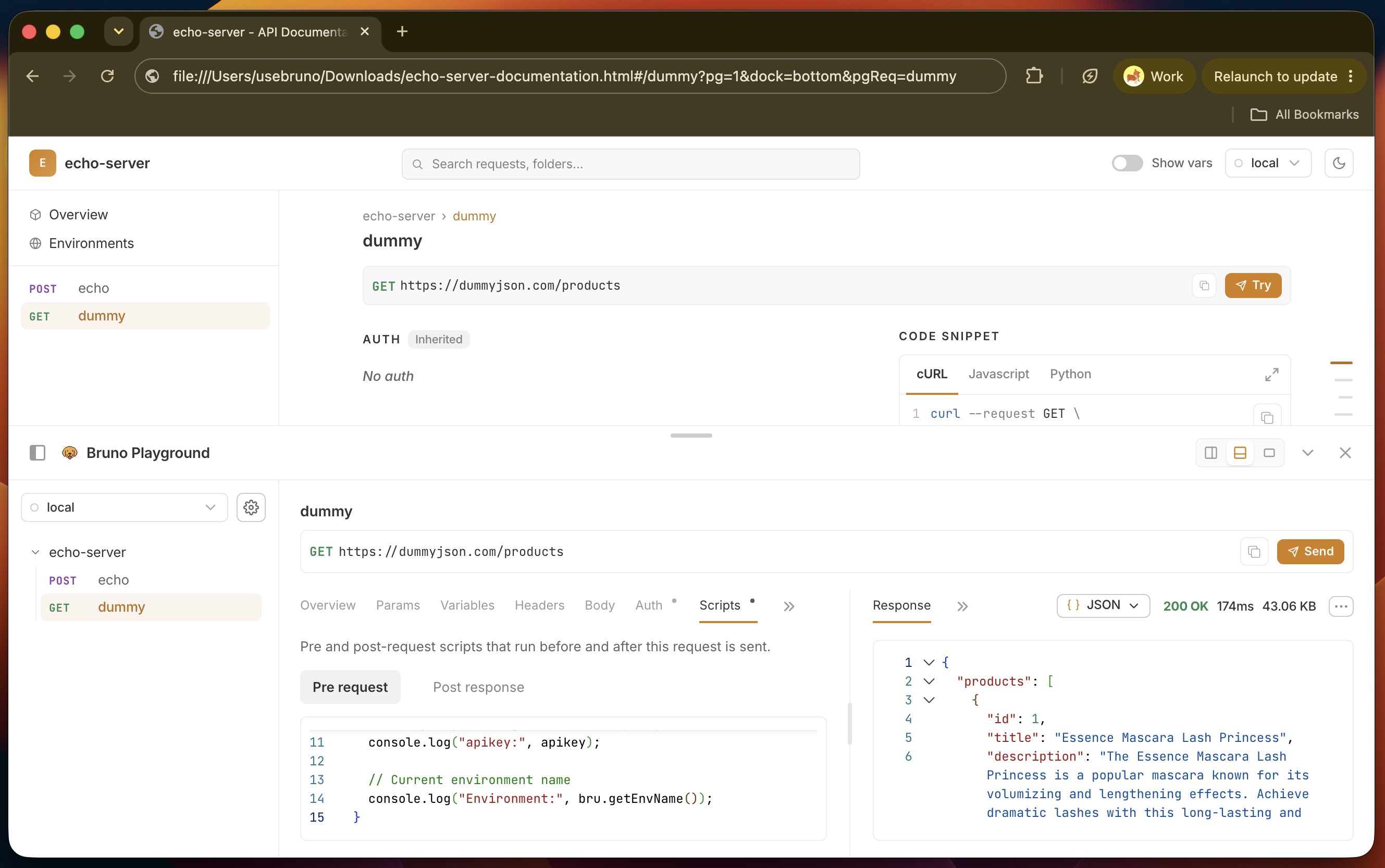Open the JSON format dropdown
Screen dimensions: 1385x868
point(1103,605)
